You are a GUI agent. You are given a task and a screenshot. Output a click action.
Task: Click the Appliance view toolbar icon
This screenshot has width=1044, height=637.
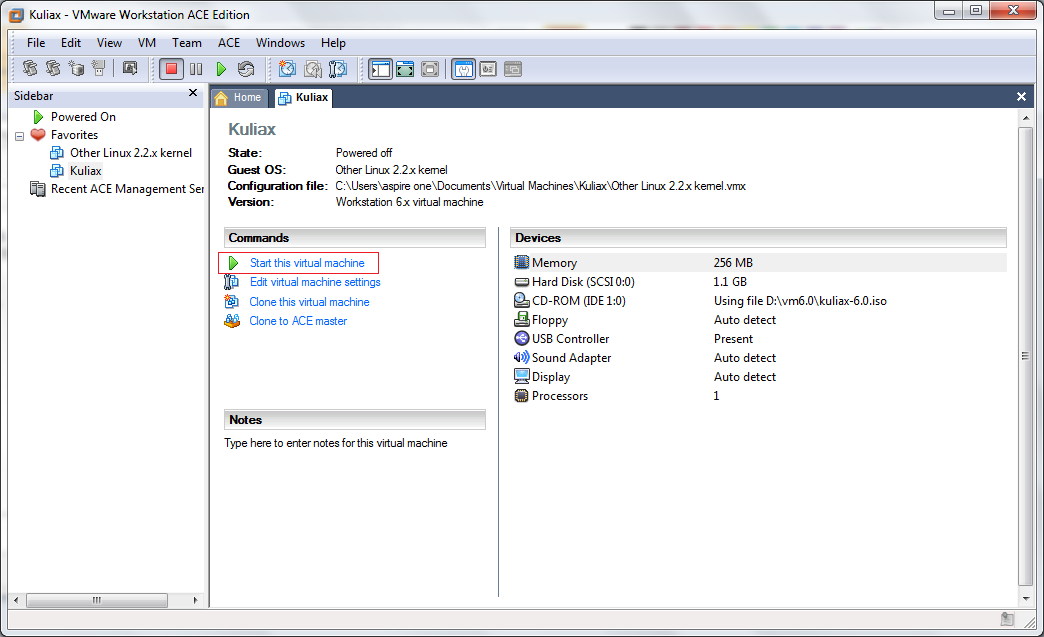[x=488, y=69]
